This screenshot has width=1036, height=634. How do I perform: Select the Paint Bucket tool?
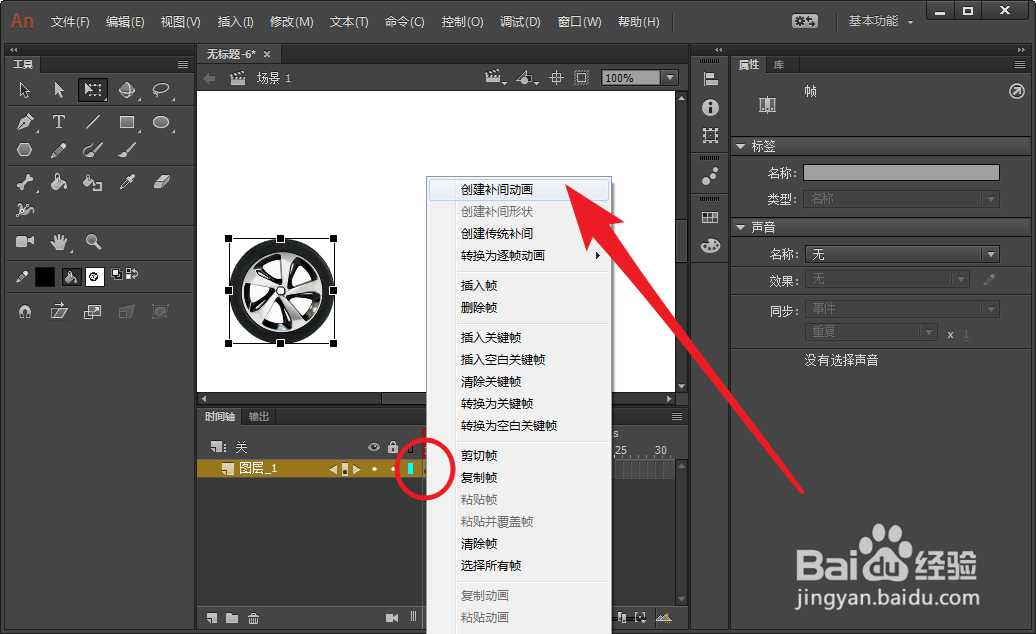pos(59,182)
